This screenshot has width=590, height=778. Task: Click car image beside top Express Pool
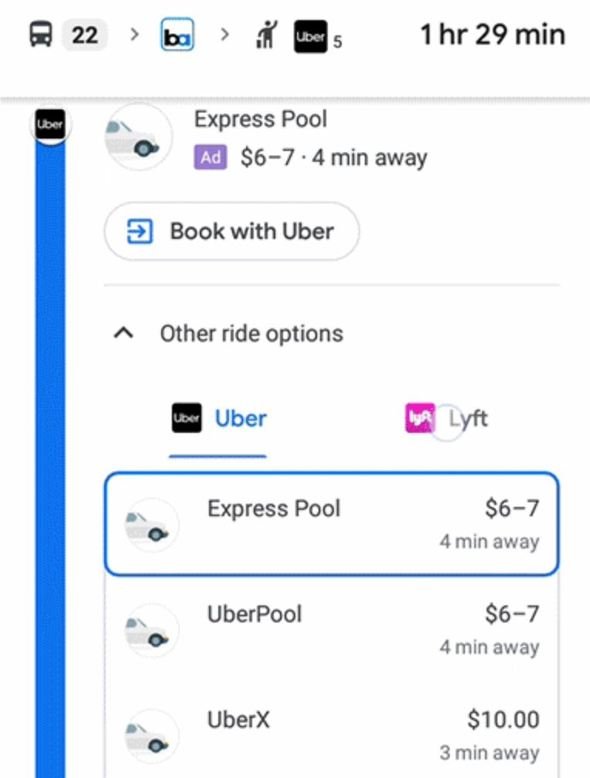coord(139,137)
